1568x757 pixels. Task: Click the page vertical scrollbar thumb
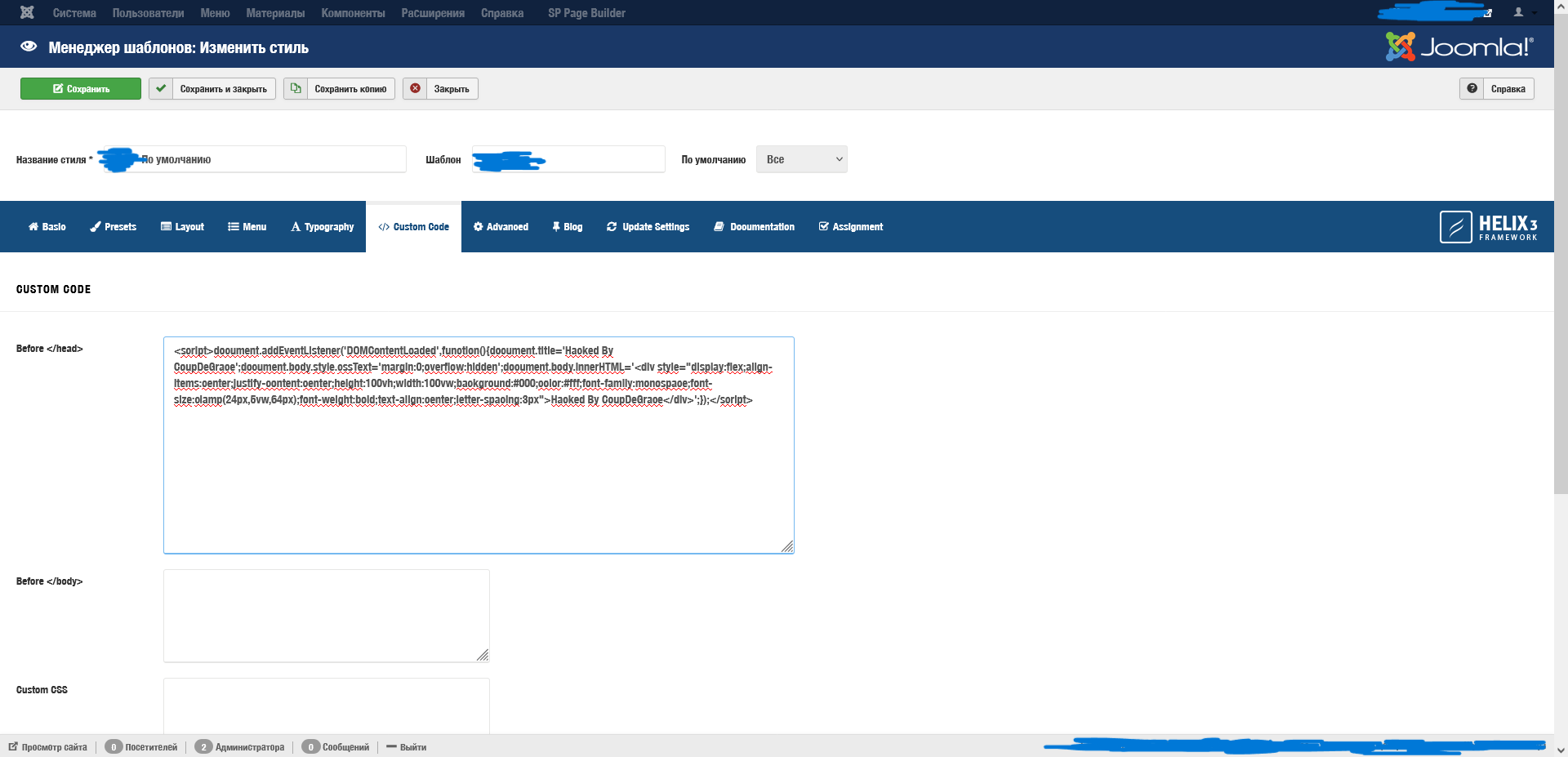click(1561, 253)
